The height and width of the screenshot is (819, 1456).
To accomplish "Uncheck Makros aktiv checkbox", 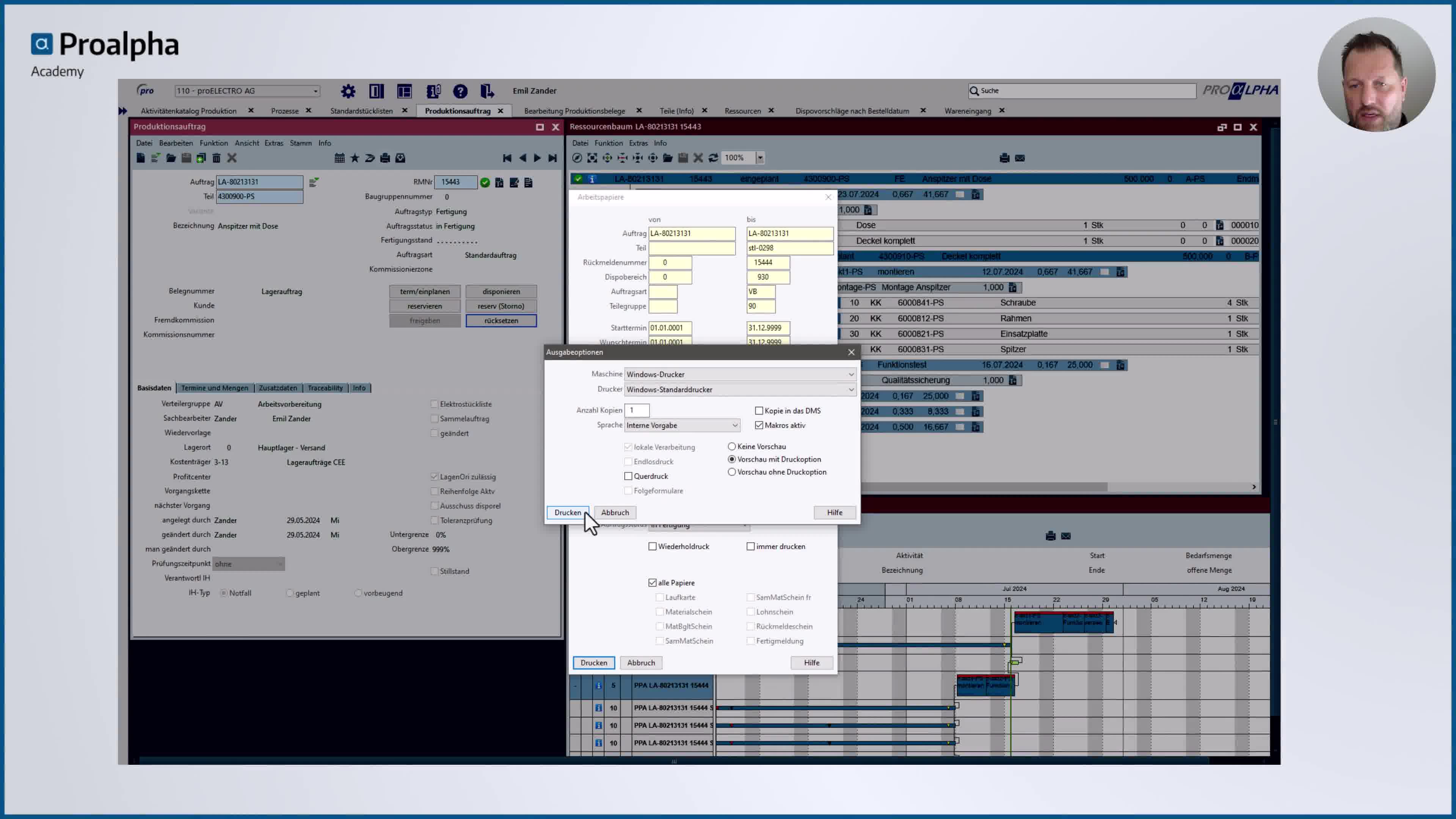I will [x=759, y=425].
